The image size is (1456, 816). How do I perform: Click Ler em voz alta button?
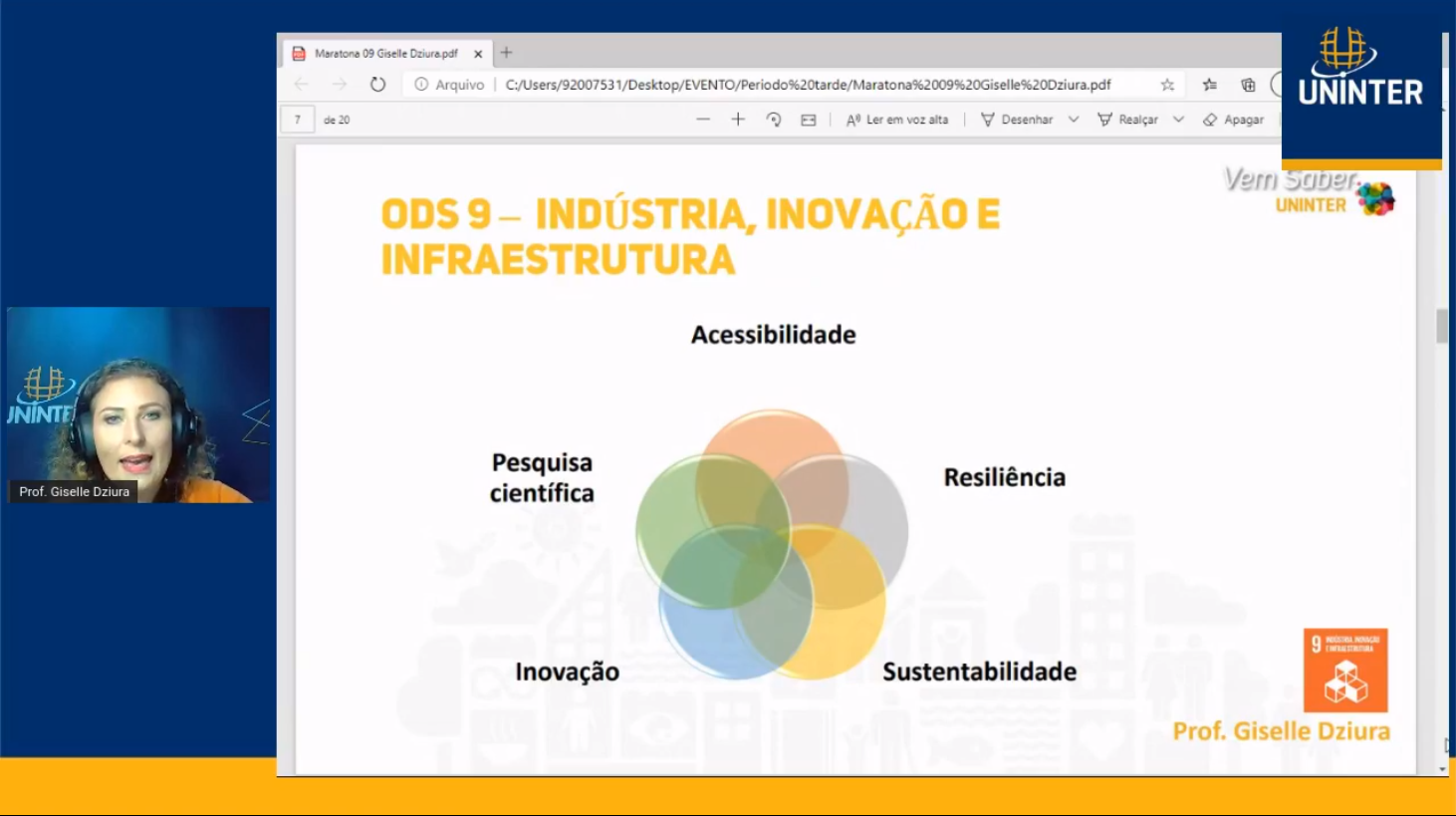[x=897, y=120]
